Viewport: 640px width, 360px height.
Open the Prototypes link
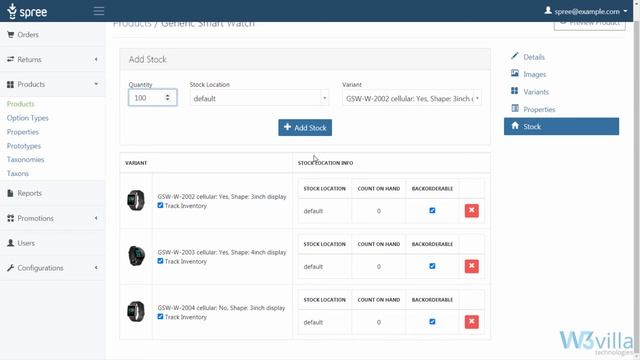24,146
